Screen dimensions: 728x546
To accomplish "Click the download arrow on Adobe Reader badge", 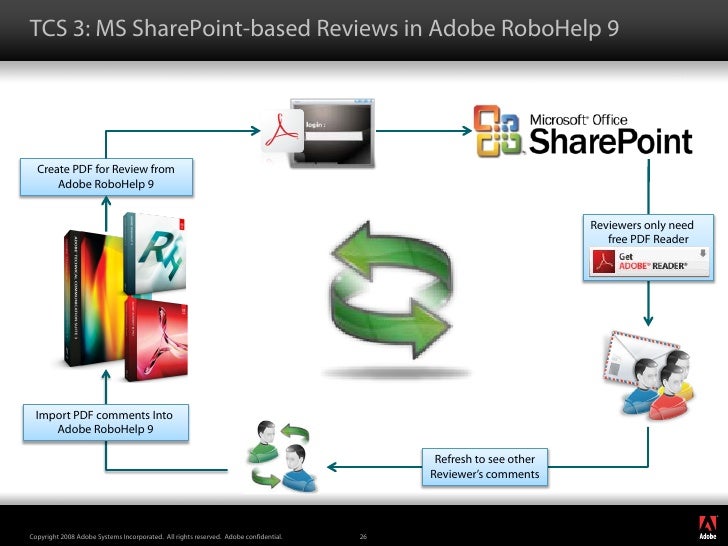I will (x=702, y=254).
